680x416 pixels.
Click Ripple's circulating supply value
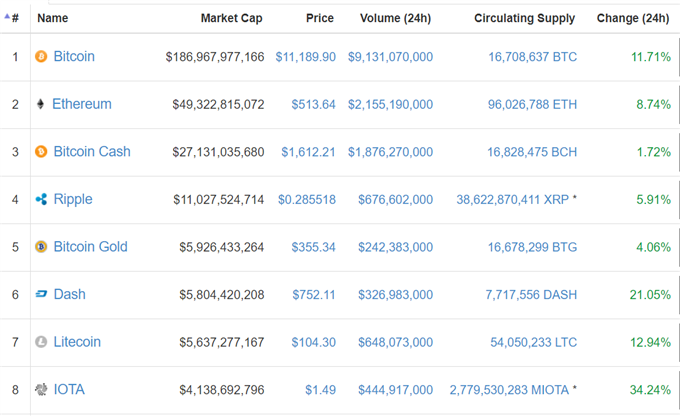[x=512, y=200]
